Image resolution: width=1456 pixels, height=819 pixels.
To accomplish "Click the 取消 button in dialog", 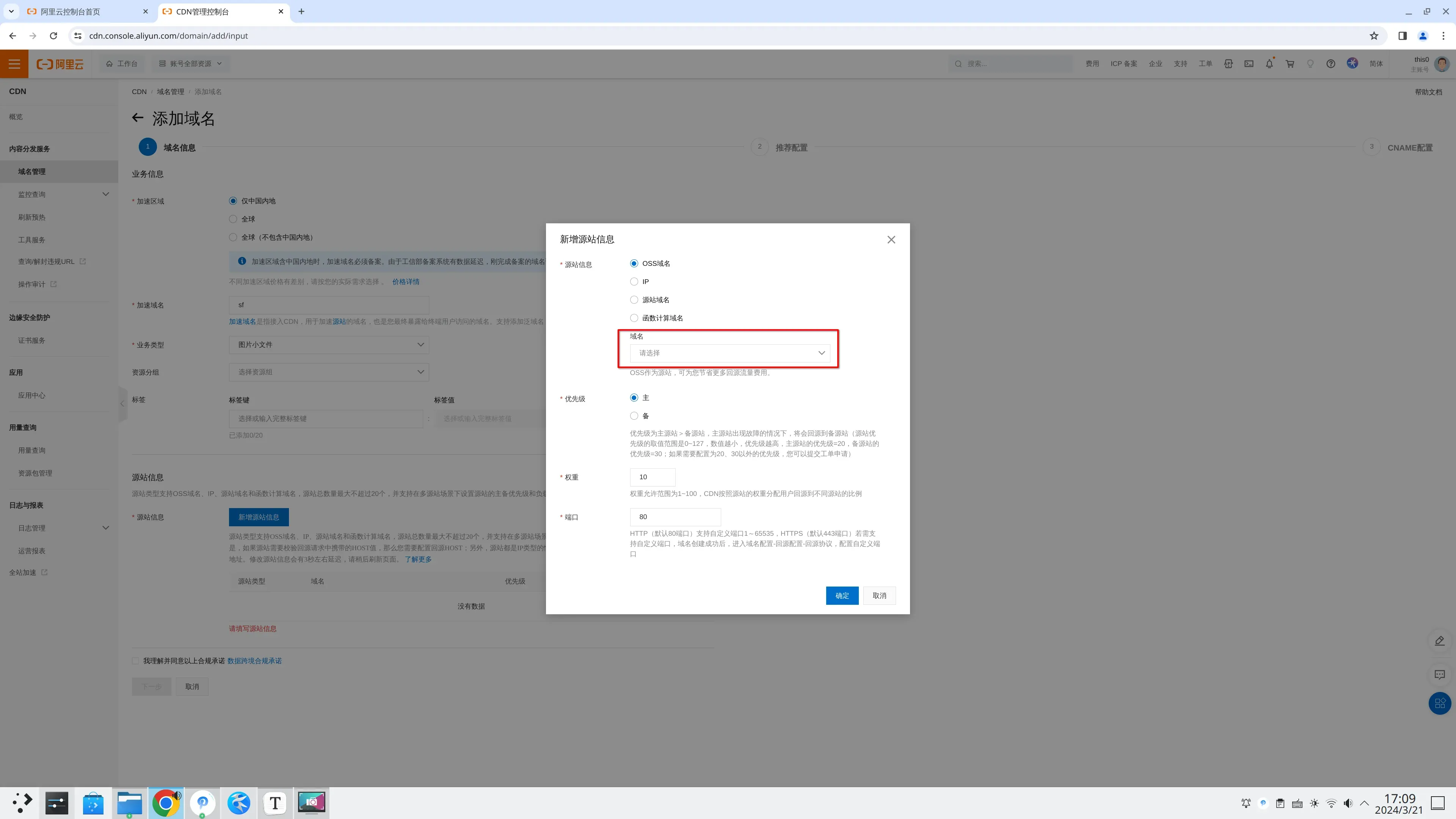I will coord(879,595).
